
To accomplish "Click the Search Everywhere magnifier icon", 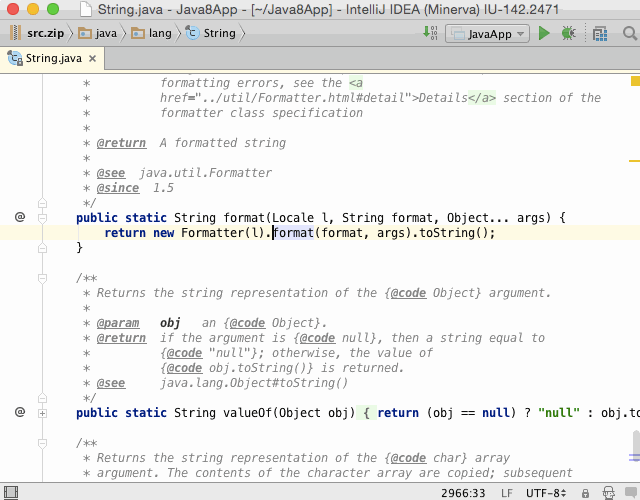I will [x=630, y=33].
